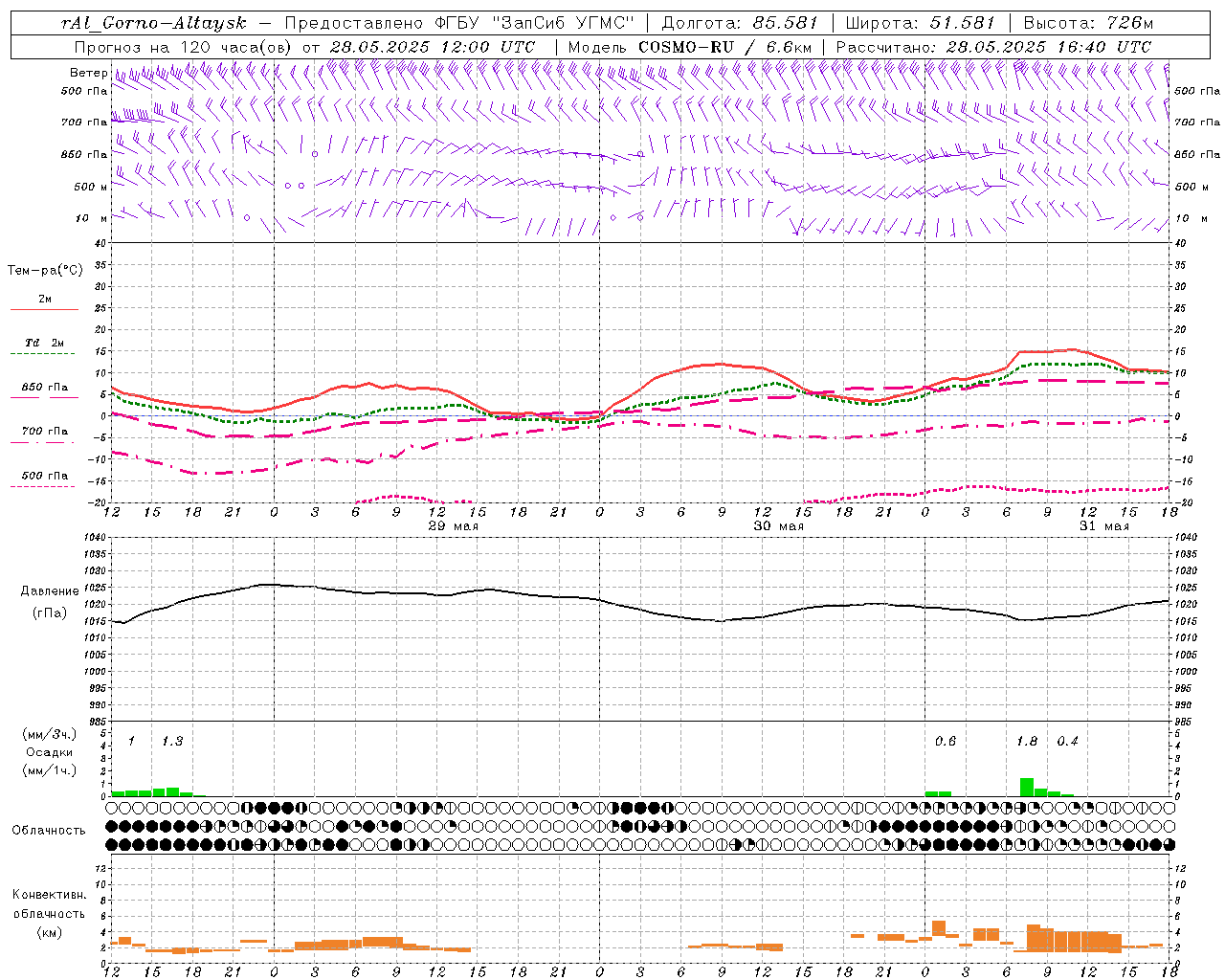Click the 29 мая date label

(x=454, y=526)
